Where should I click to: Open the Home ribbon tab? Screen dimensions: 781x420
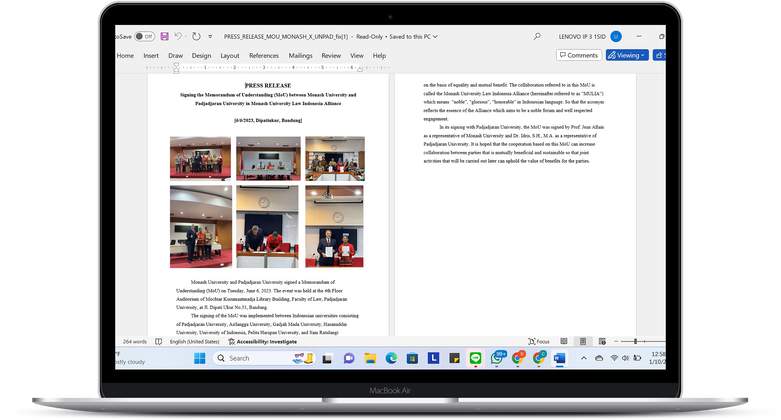pyautogui.click(x=125, y=56)
